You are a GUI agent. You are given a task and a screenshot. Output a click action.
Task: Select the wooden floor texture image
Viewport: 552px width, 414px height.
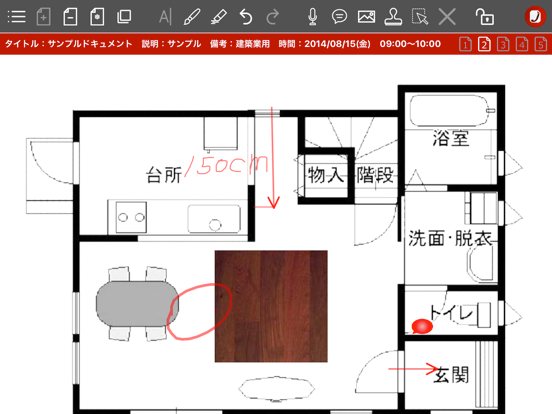tap(271, 306)
